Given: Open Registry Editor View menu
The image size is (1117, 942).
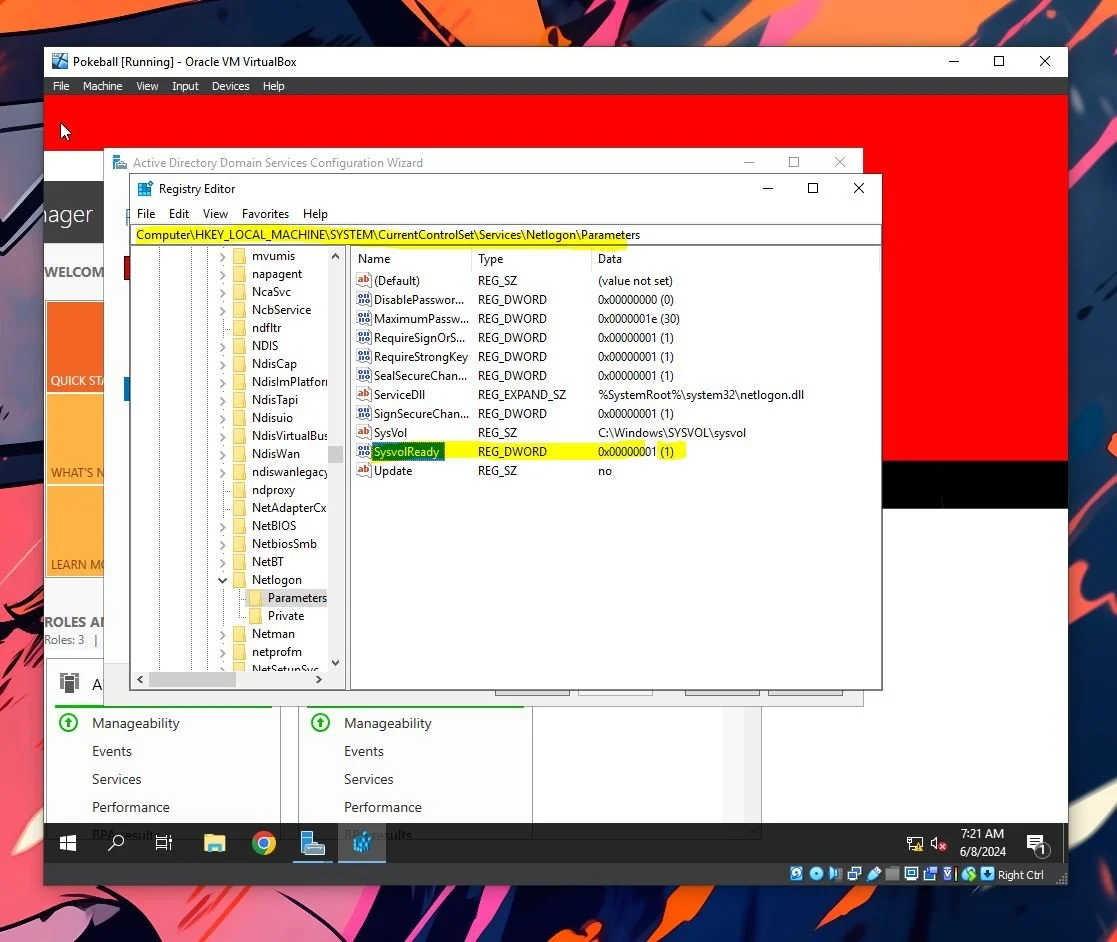Looking at the screenshot, I should pos(215,214).
